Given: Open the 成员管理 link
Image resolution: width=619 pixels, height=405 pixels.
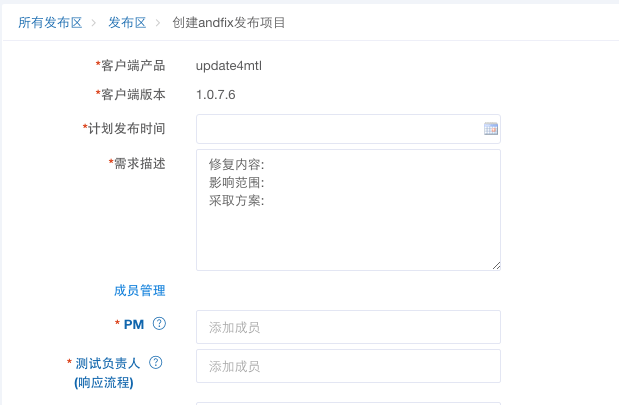Looking at the screenshot, I should click(139, 291).
